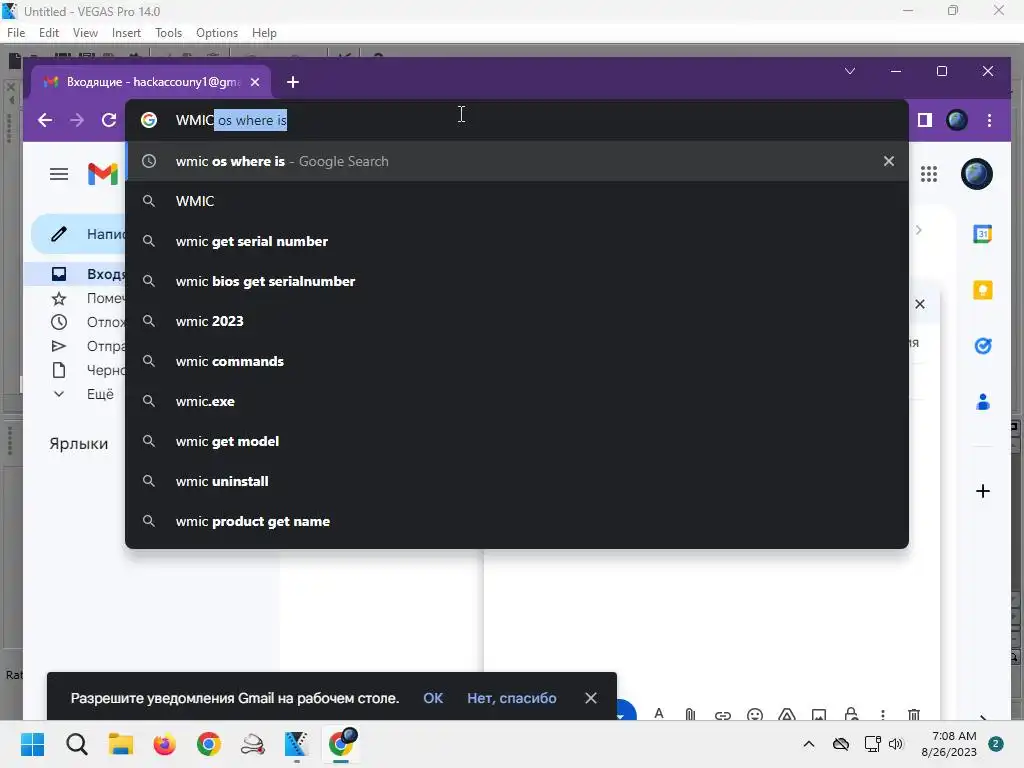This screenshot has width=1024, height=768.
Task: Choose the 'wmic.exe' suggestion
Action: pos(517,402)
